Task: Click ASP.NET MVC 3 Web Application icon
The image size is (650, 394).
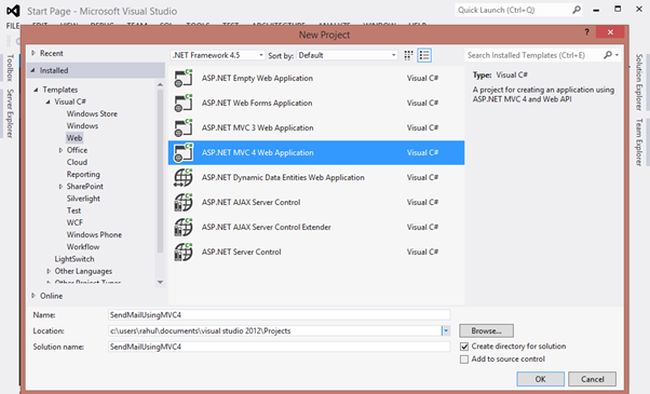Action: pos(184,128)
